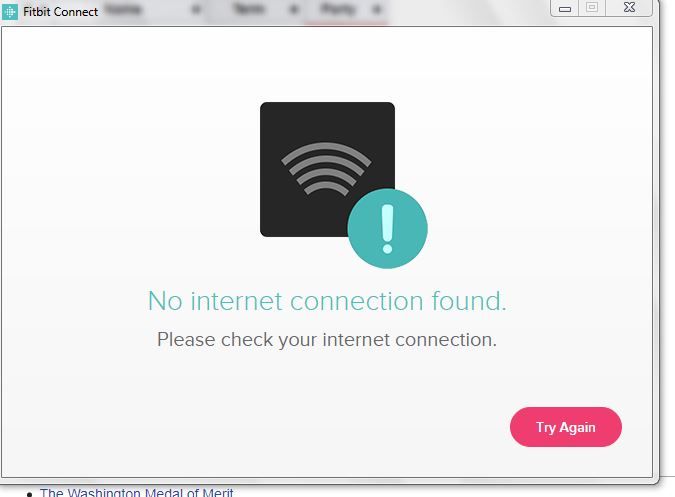The width and height of the screenshot is (675, 497).
Task: Click sort arrow beside blurred Party header
Action: pos(377,9)
